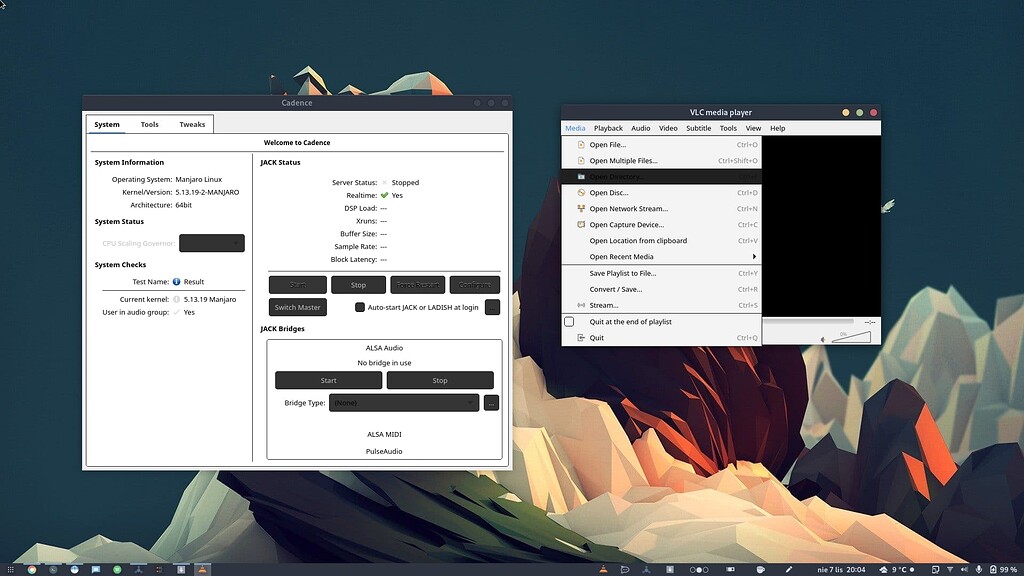Open Capture Device from the Media menu
The width and height of the screenshot is (1024, 576).
coord(625,225)
